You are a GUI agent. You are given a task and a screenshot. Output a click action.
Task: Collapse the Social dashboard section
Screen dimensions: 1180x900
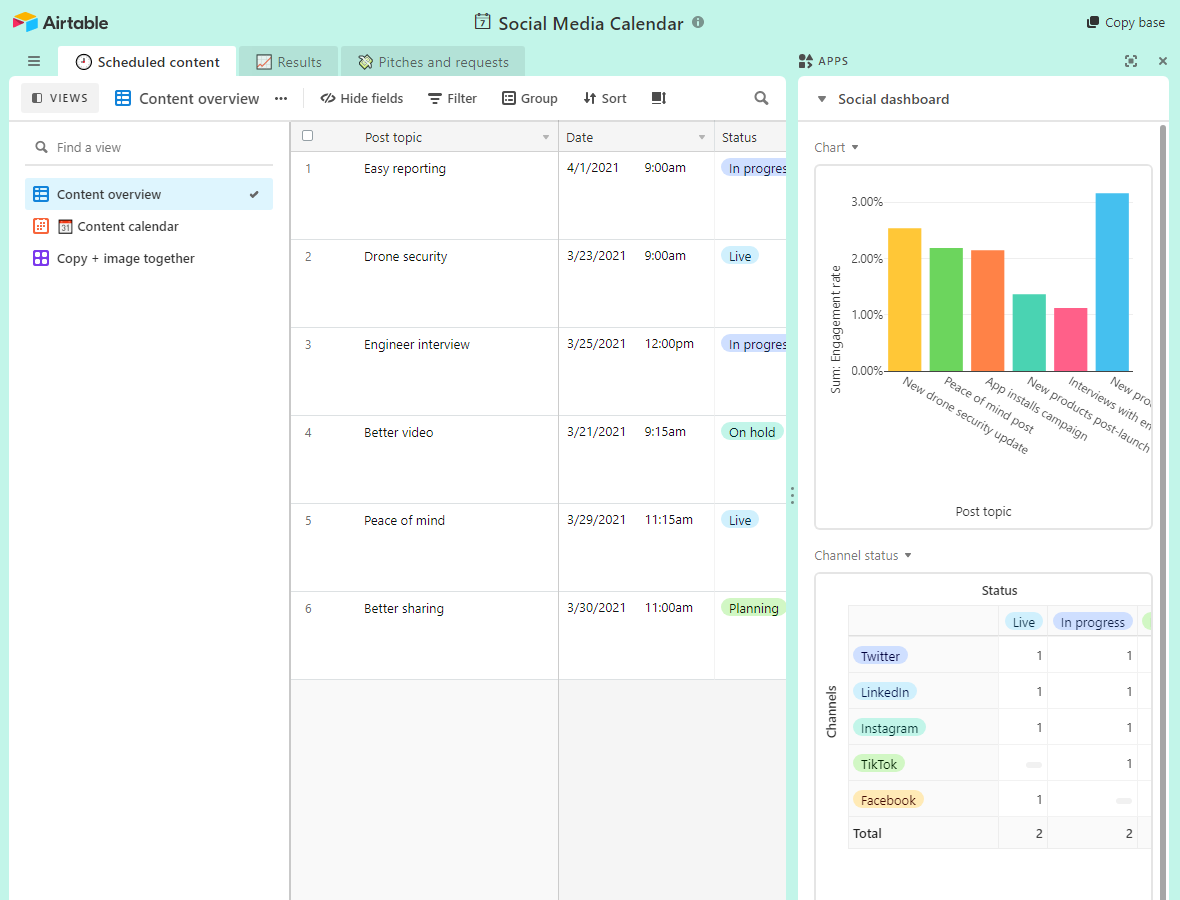822,99
